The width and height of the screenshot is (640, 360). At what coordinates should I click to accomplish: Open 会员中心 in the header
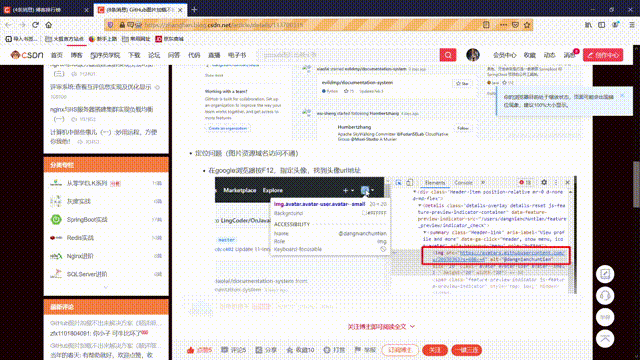point(504,55)
